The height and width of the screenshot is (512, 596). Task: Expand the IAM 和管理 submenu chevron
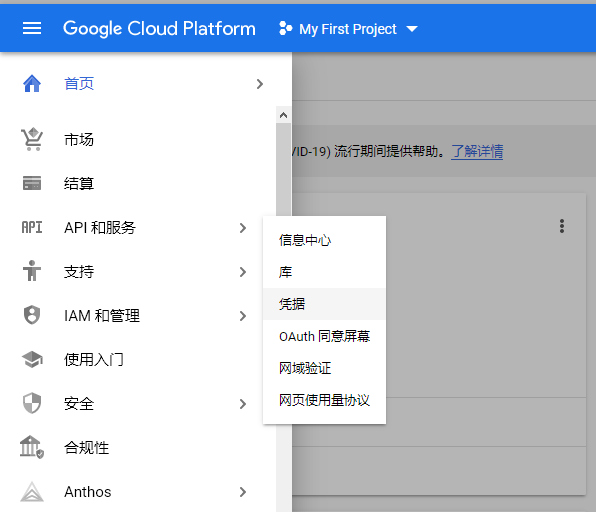[243, 316]
